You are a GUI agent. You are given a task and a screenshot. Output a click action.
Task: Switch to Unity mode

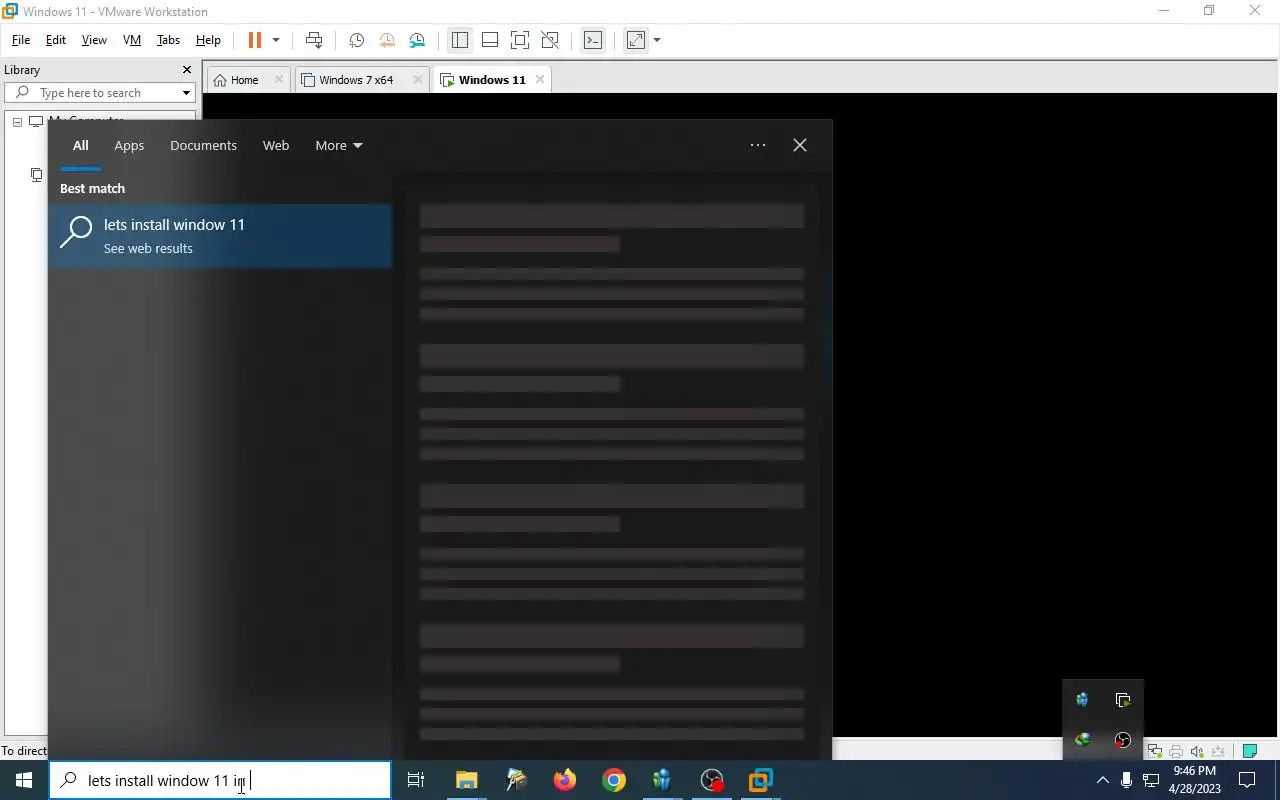(550, 40)
